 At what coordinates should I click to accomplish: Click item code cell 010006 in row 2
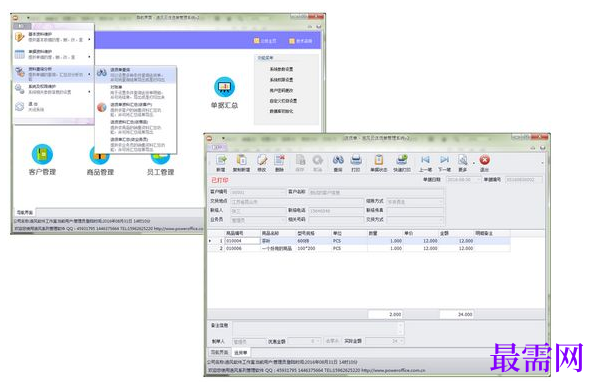243,248
